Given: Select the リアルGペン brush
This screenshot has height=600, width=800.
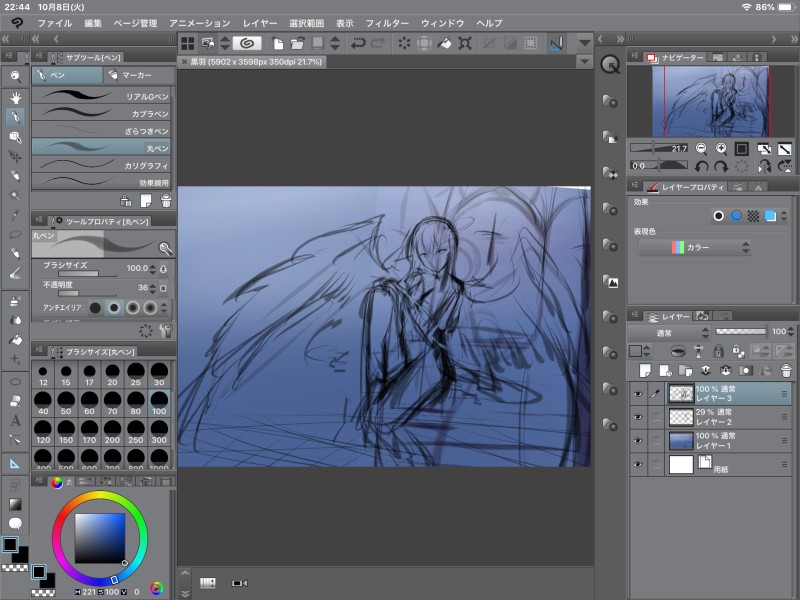Looking at the screenshot, I should 101,96.
